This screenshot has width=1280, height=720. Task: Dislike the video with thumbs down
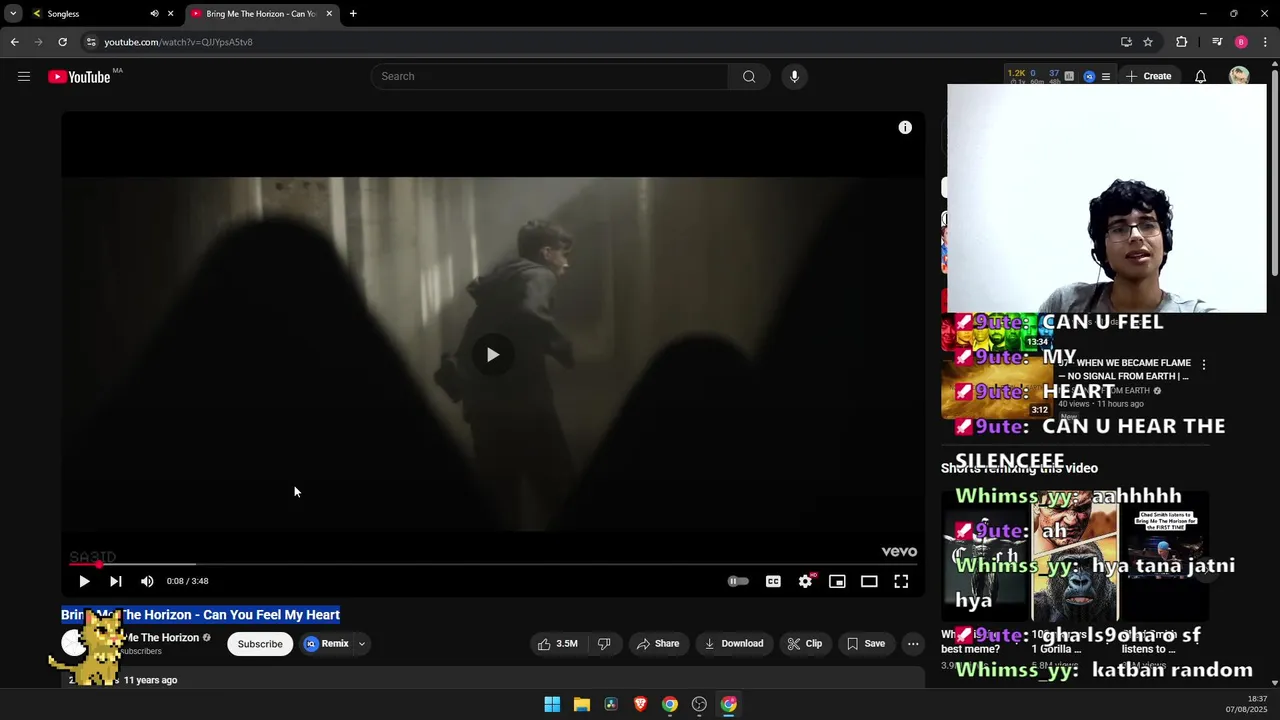coord(604,644)
